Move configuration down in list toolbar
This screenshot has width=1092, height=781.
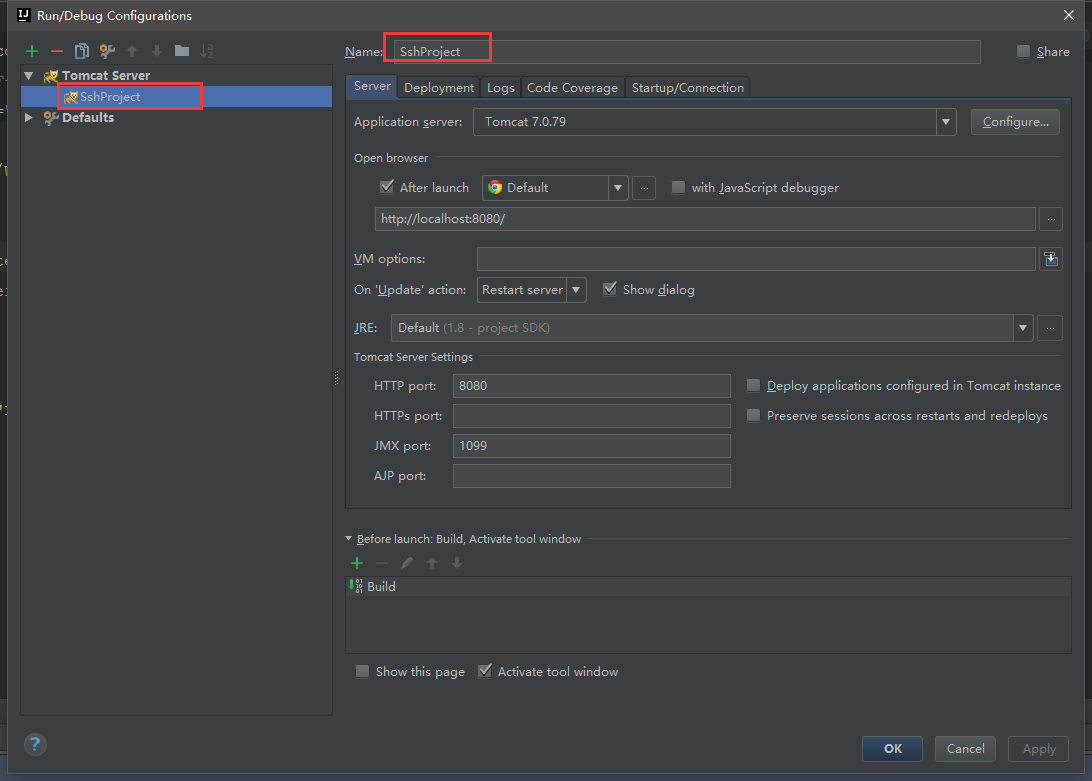point(157,51)
